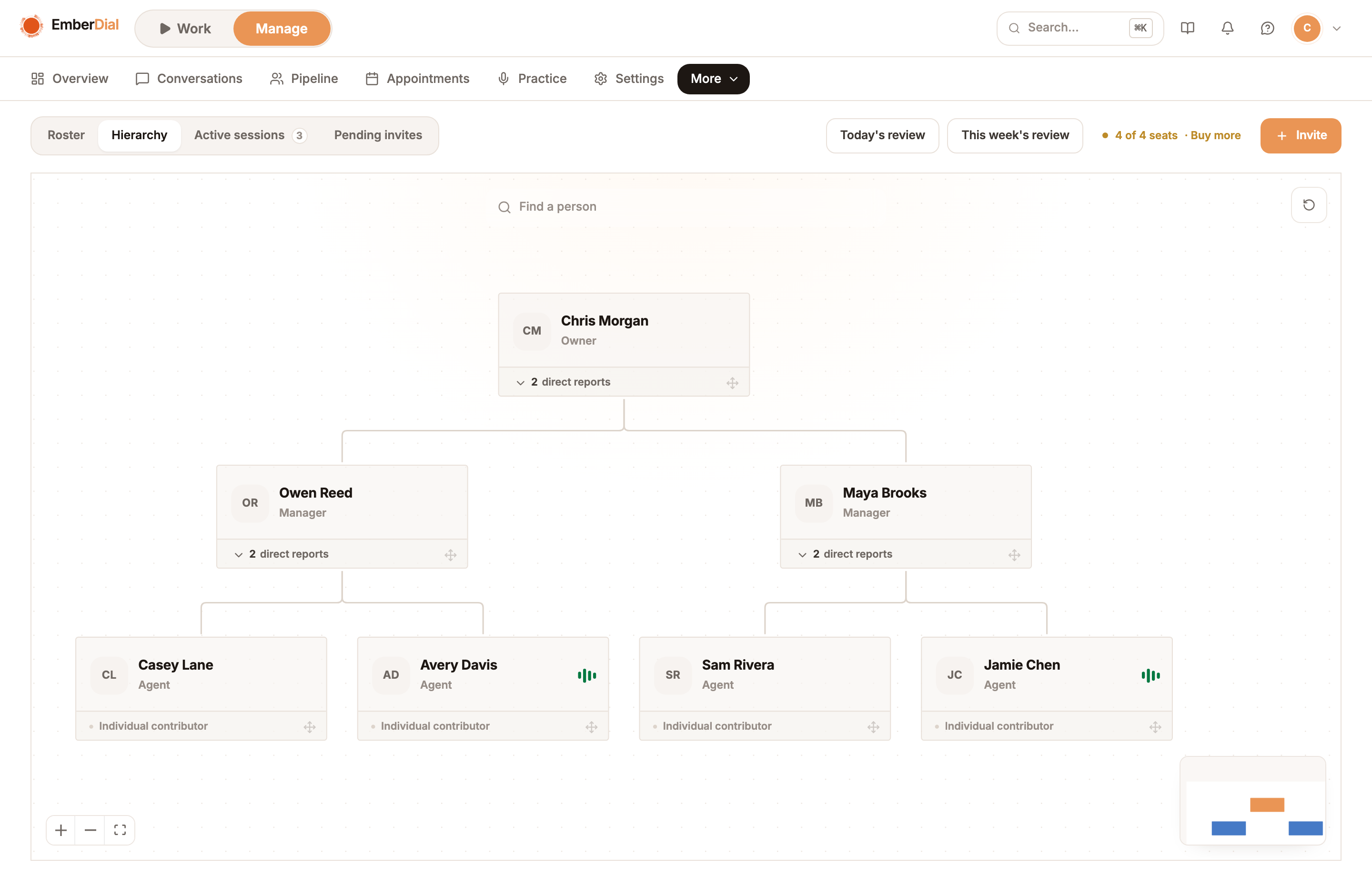Screen dimensions: 1372x877
Task: Fit hierarchy view to screen
Action: pos(120,830)
